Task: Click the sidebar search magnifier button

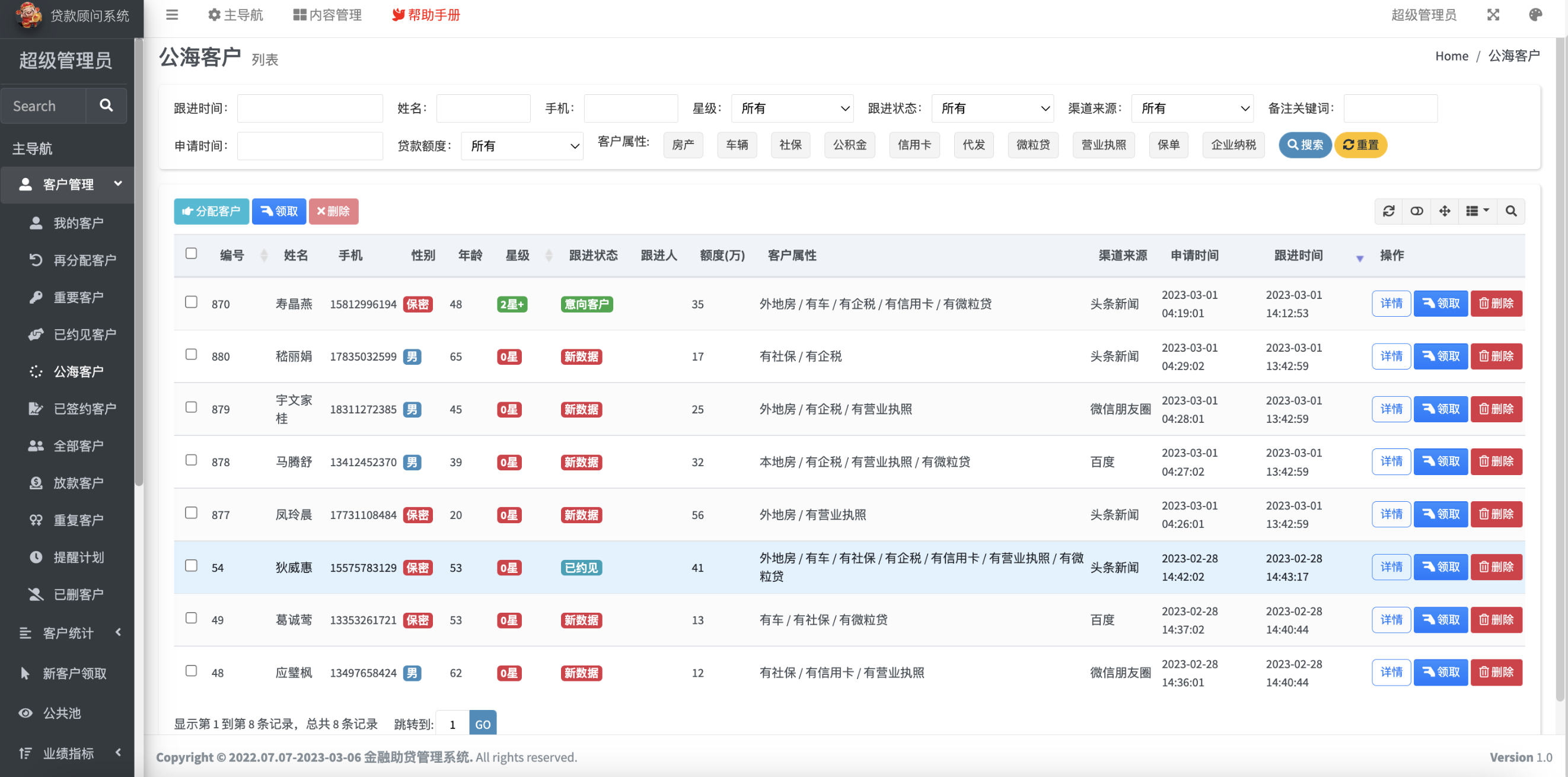Action: [x=106, y=106]
